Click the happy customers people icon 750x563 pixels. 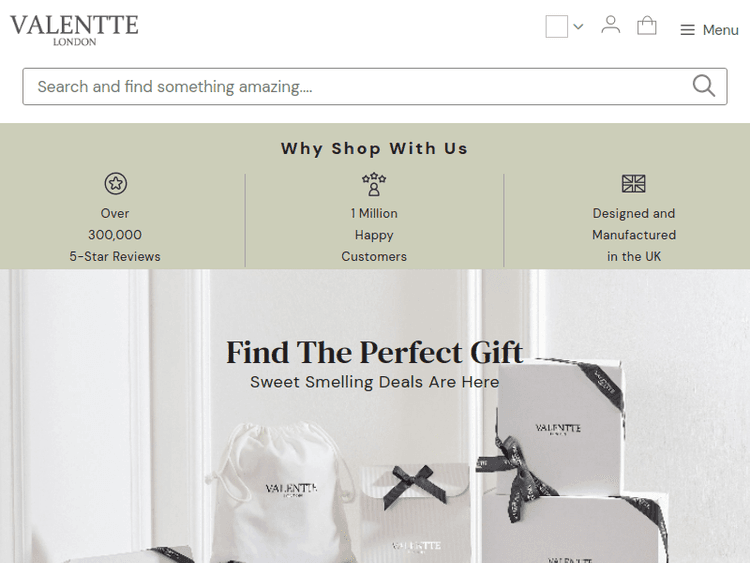coord(374,184)
